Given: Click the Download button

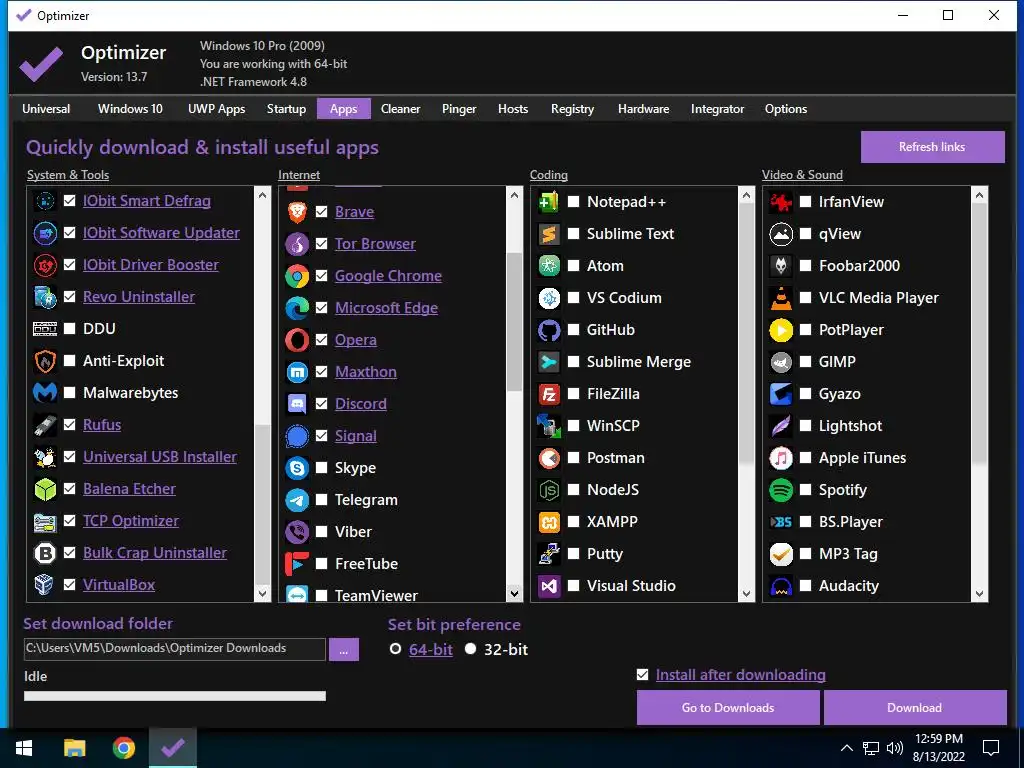Looking at the screenshot, I should click(915, 708).
